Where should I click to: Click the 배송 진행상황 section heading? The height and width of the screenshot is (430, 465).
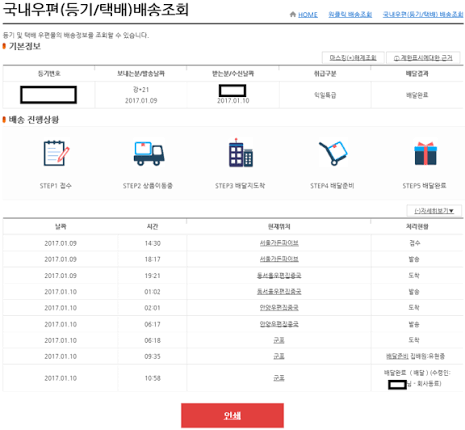click(34, 119)
